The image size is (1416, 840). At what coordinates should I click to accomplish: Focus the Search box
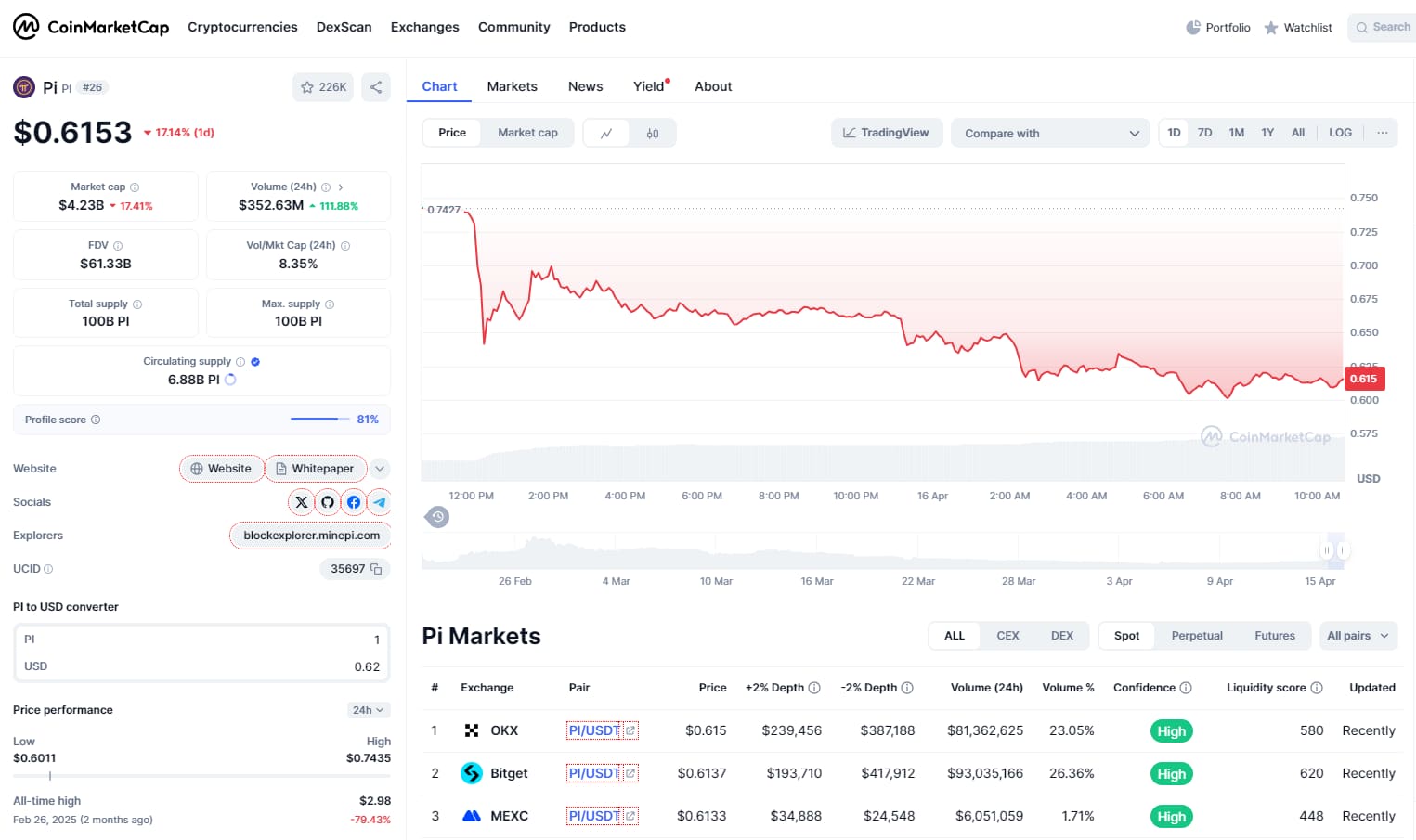[x=1382, y=27]
